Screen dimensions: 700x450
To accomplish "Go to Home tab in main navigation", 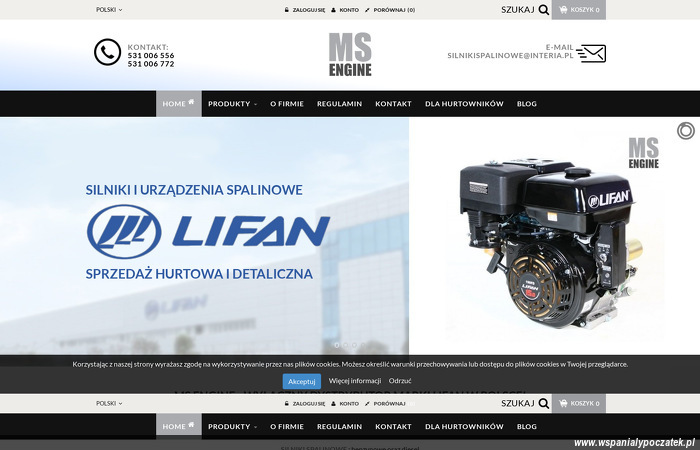I will tap(179, 104).
